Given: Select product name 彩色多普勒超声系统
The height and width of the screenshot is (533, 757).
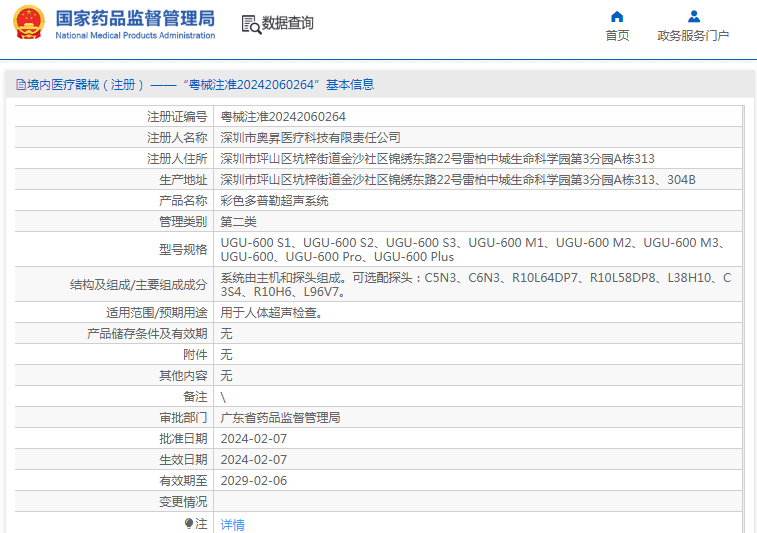Looking at the screenshot, I should click(x=274, y=201).
